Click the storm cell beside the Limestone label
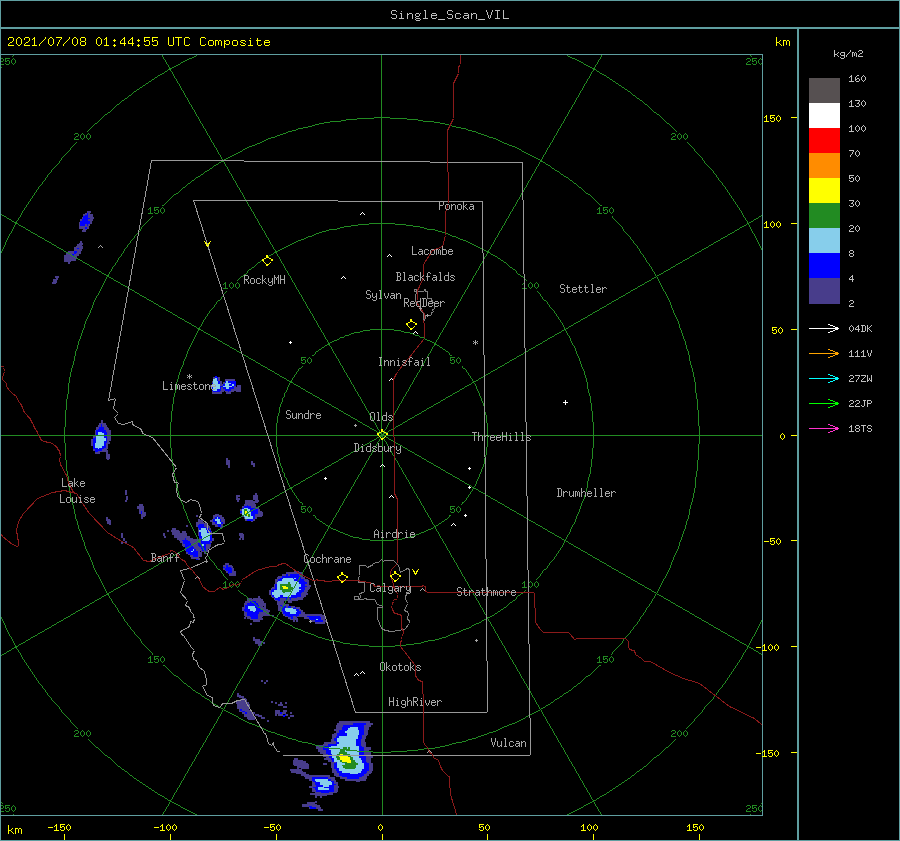This screenshot has width=900, height=841. 224,385
